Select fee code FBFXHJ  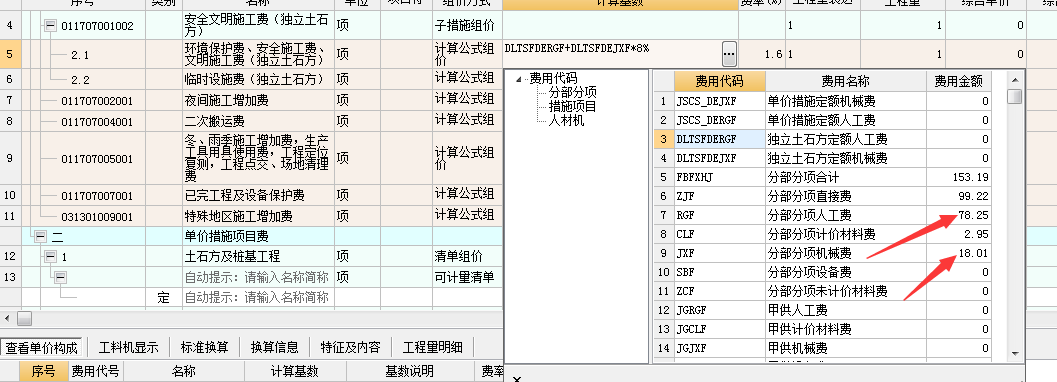719,177
